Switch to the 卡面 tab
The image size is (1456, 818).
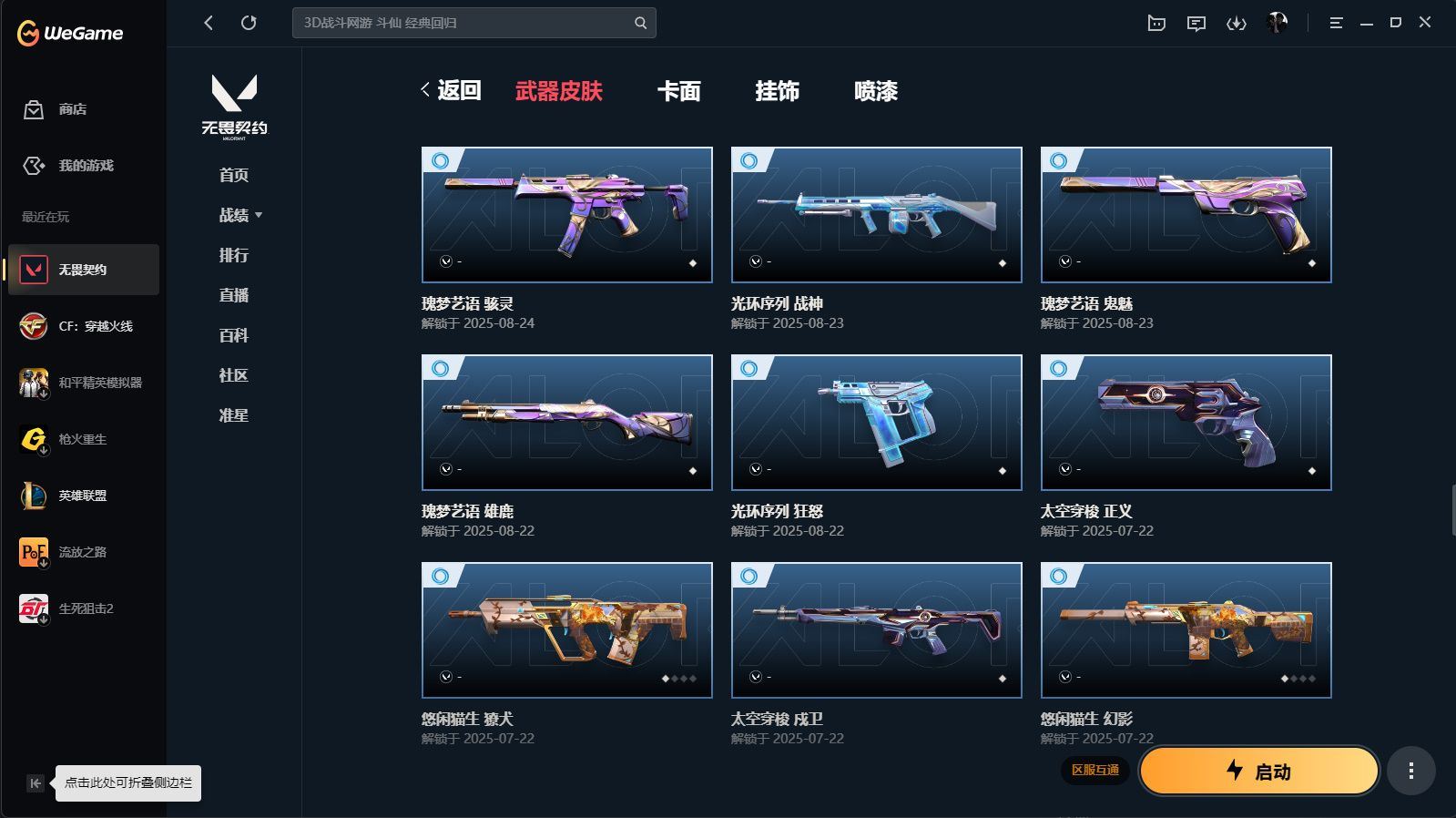(x=679, y=91)
